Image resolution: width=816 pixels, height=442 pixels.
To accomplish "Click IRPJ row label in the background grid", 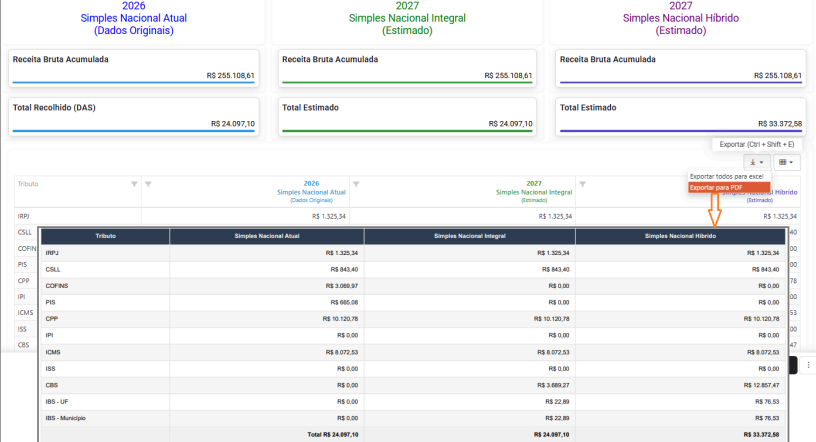I will (23, 216).
